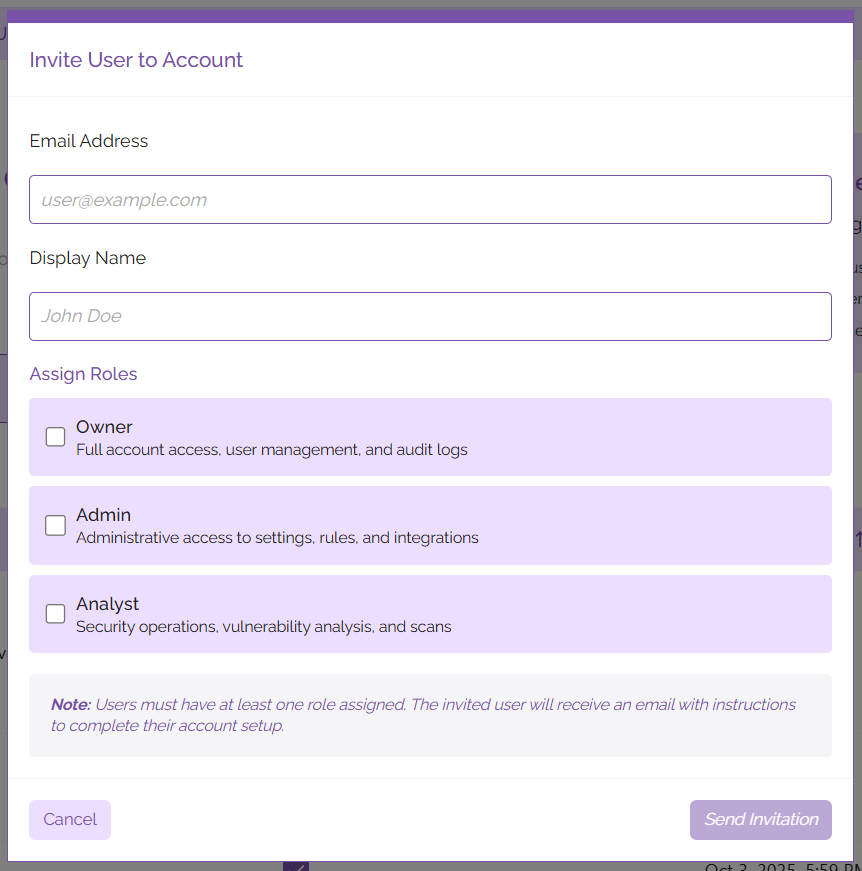Select the Analyst role row
Image resolution: width=862 pixels, height=871 pixels.
coord(430,613)
